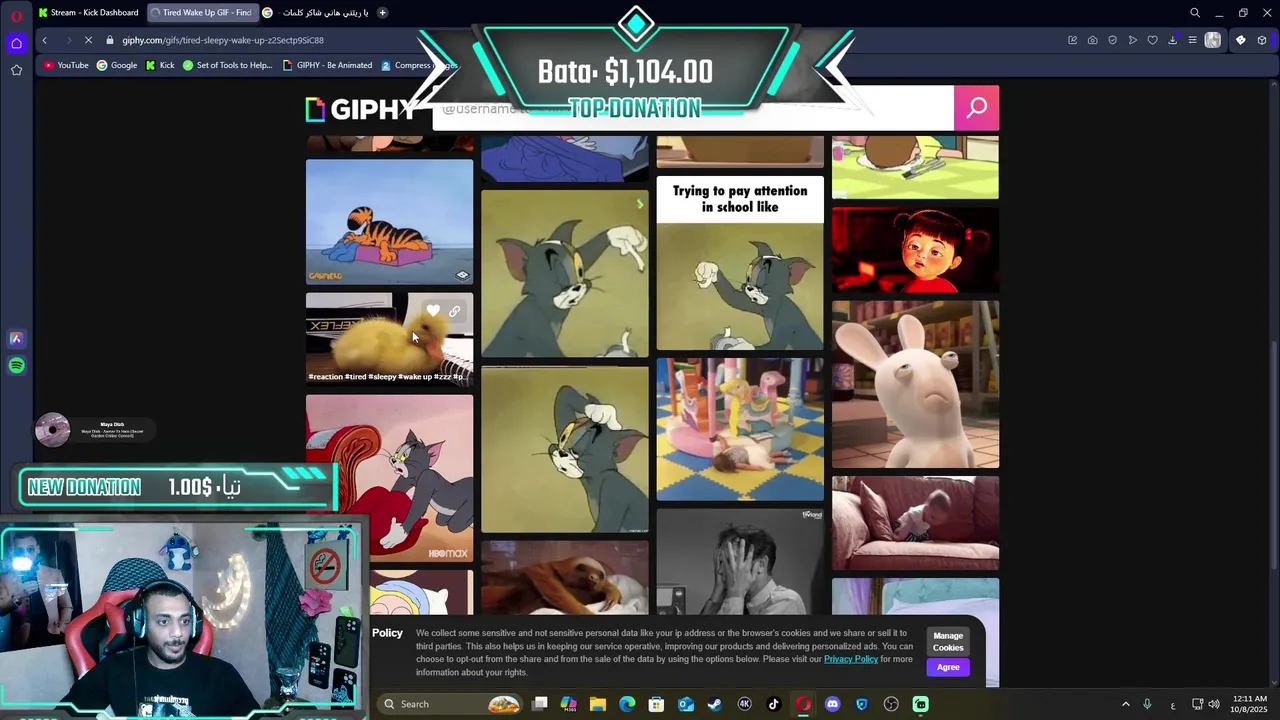Screen dimensions: 1280x720
Task: Show hidden system tray icons
Action: 1125,704
